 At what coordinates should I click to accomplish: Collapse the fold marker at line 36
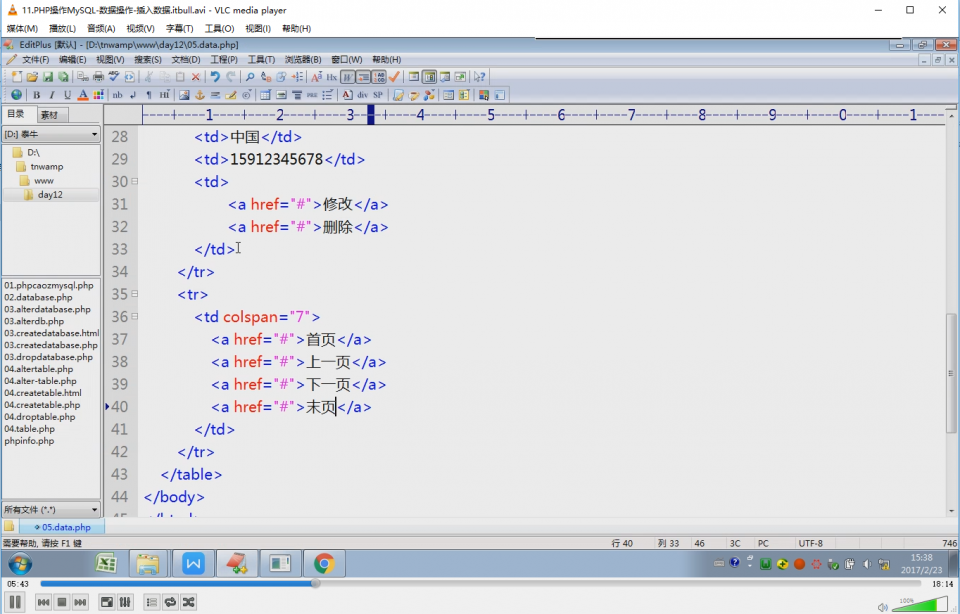[134, 316]
